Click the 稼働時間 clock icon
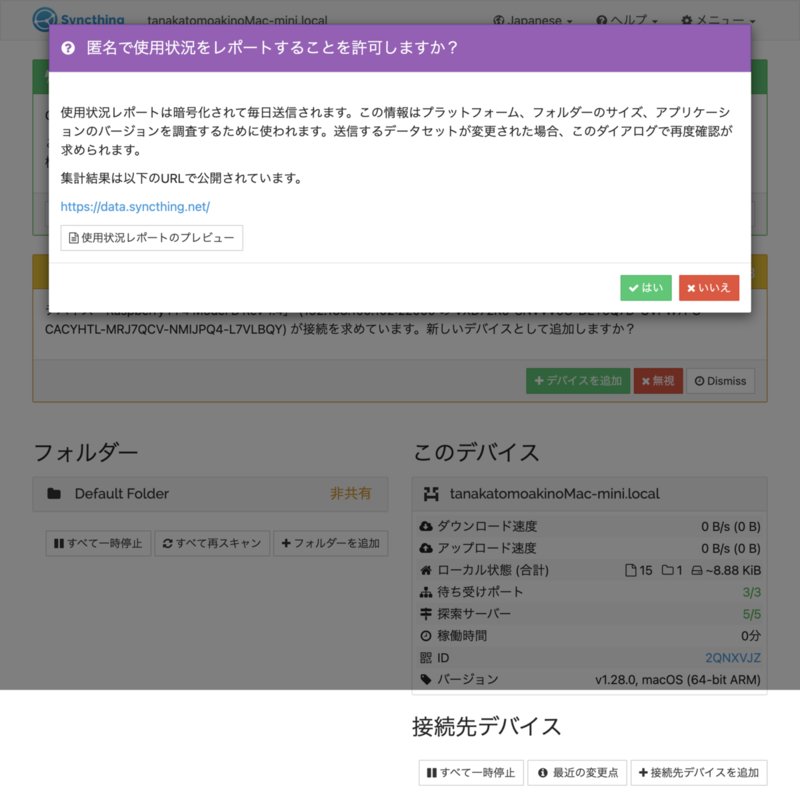Screen dimensions: 800x797 coord(426,636)
